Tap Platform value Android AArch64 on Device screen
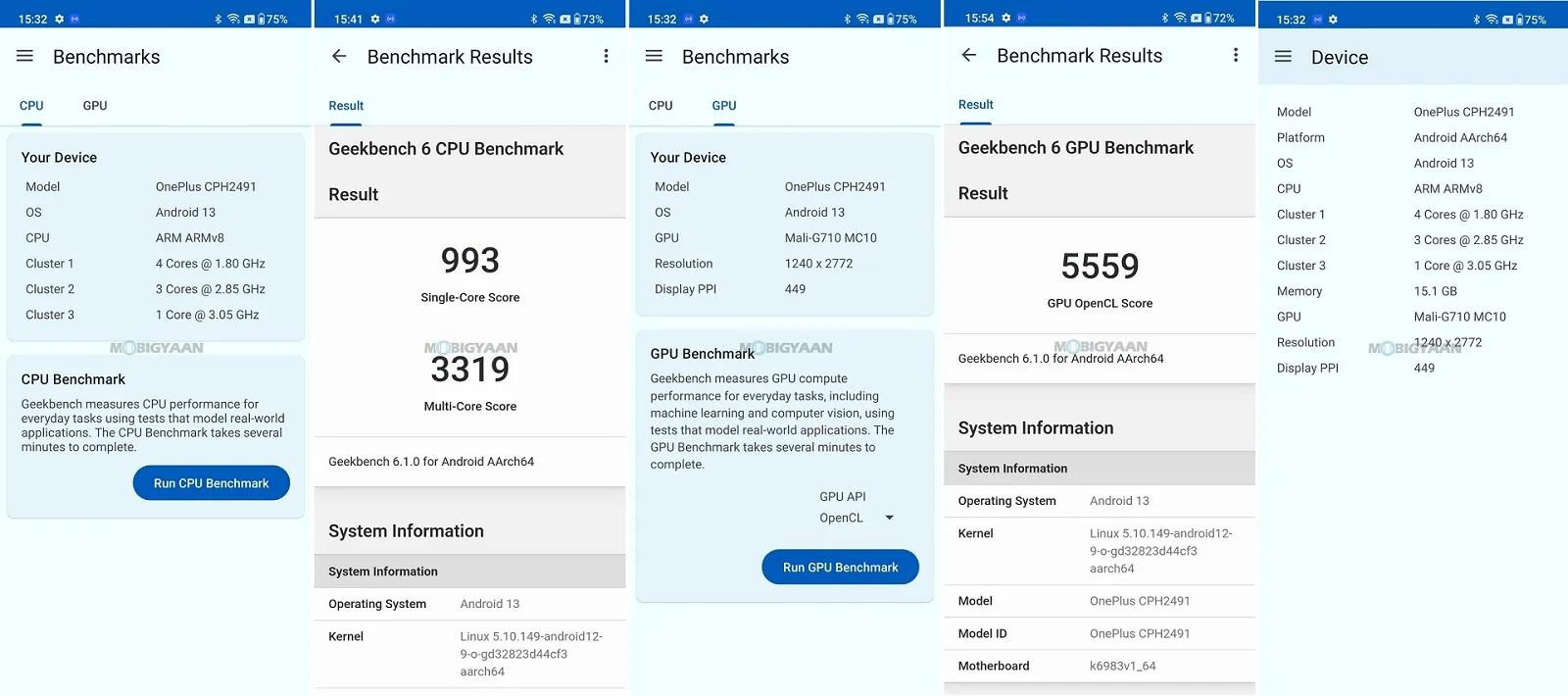 coord(1460,138)
